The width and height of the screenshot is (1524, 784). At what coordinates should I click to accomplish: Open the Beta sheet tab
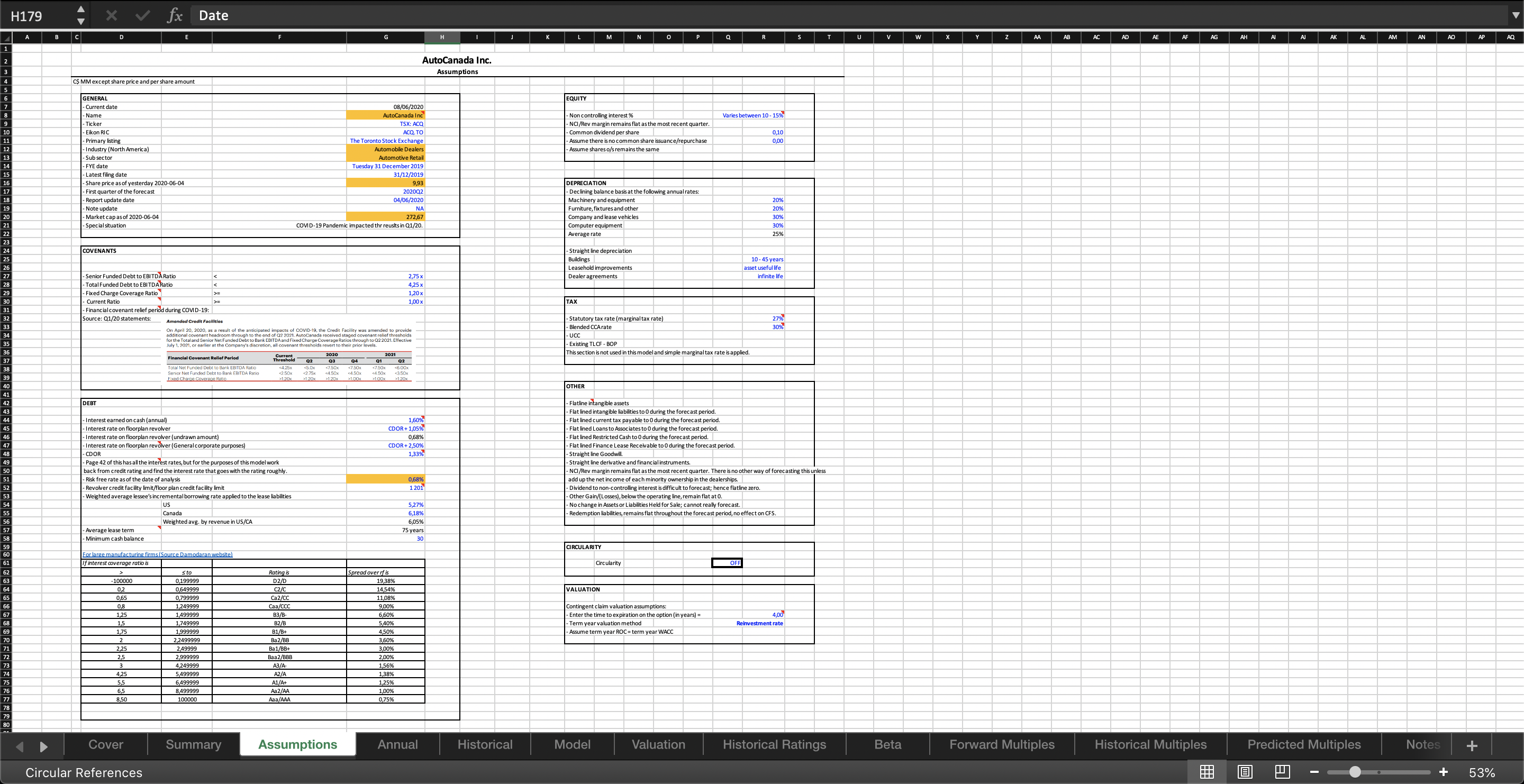[888, 744]
